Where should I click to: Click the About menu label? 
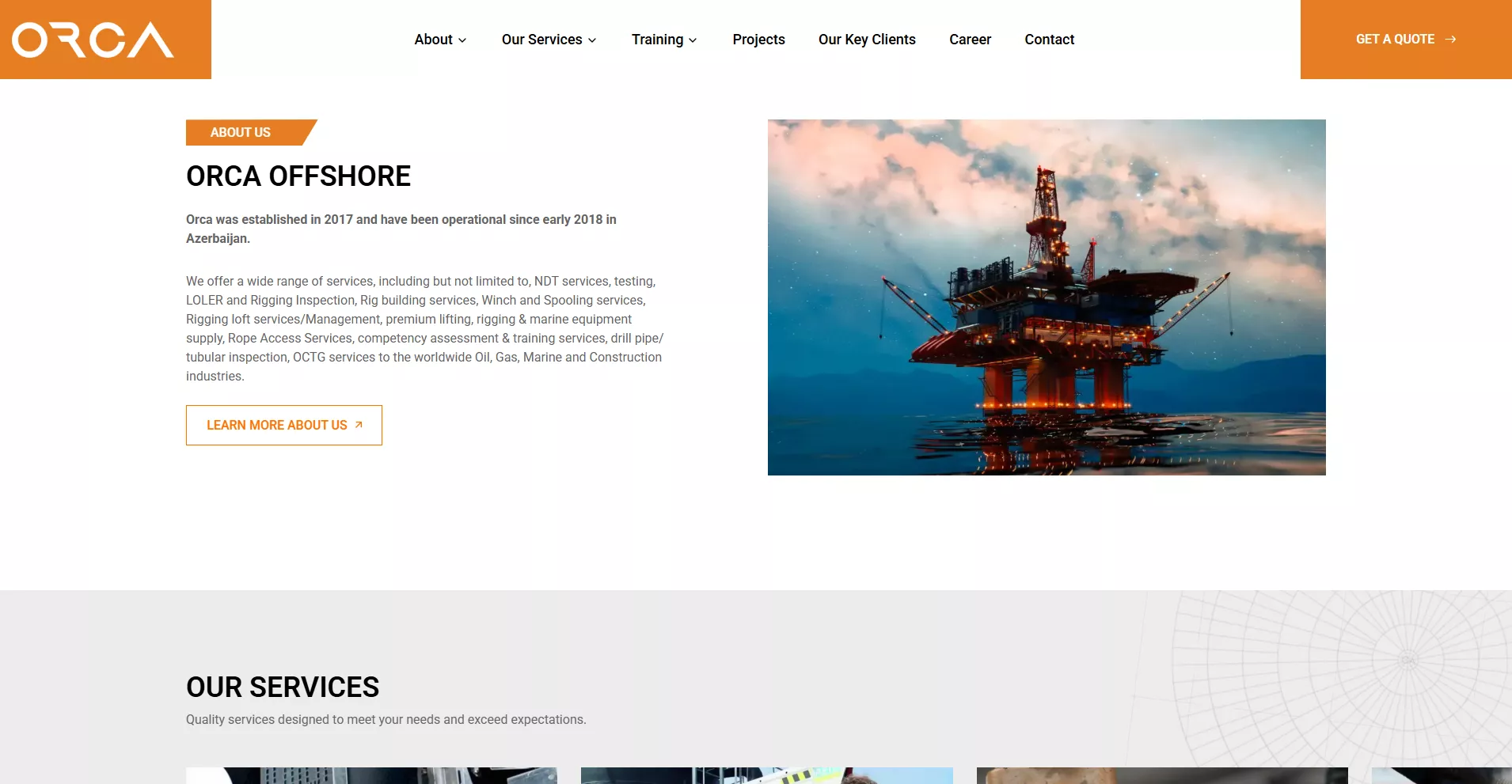(433, 40)
